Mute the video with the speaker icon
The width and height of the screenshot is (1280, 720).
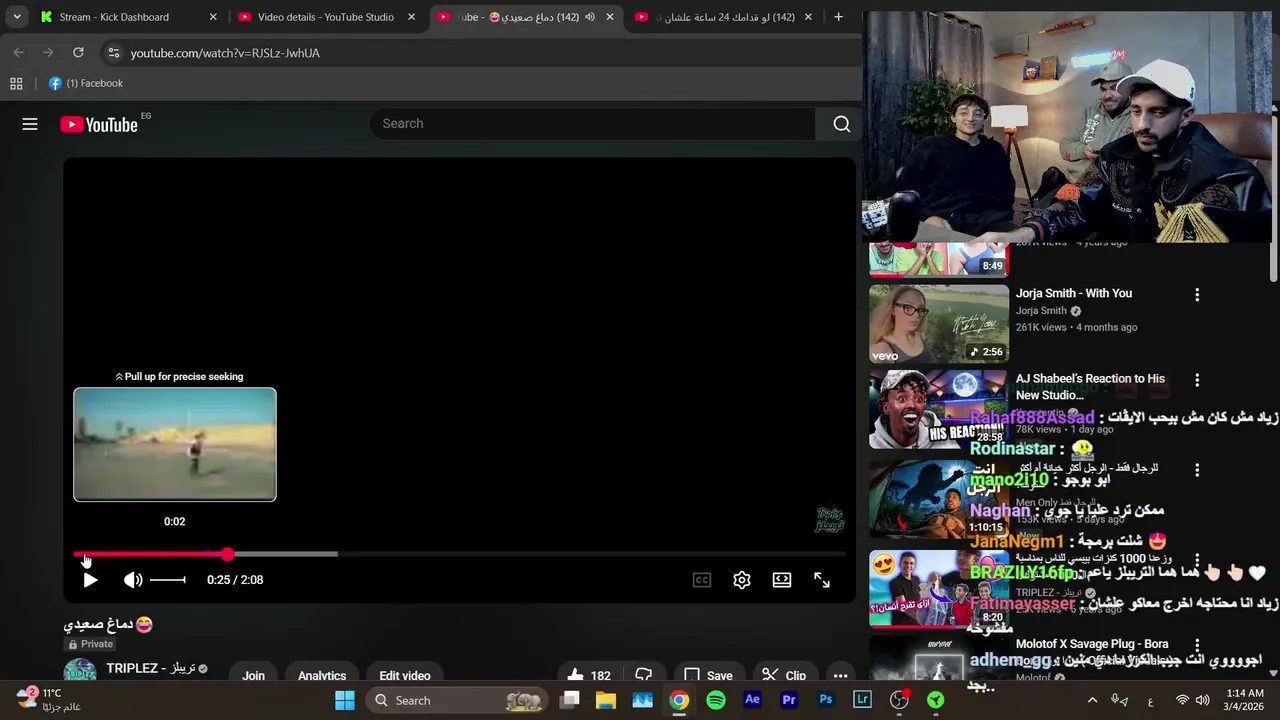133,580
